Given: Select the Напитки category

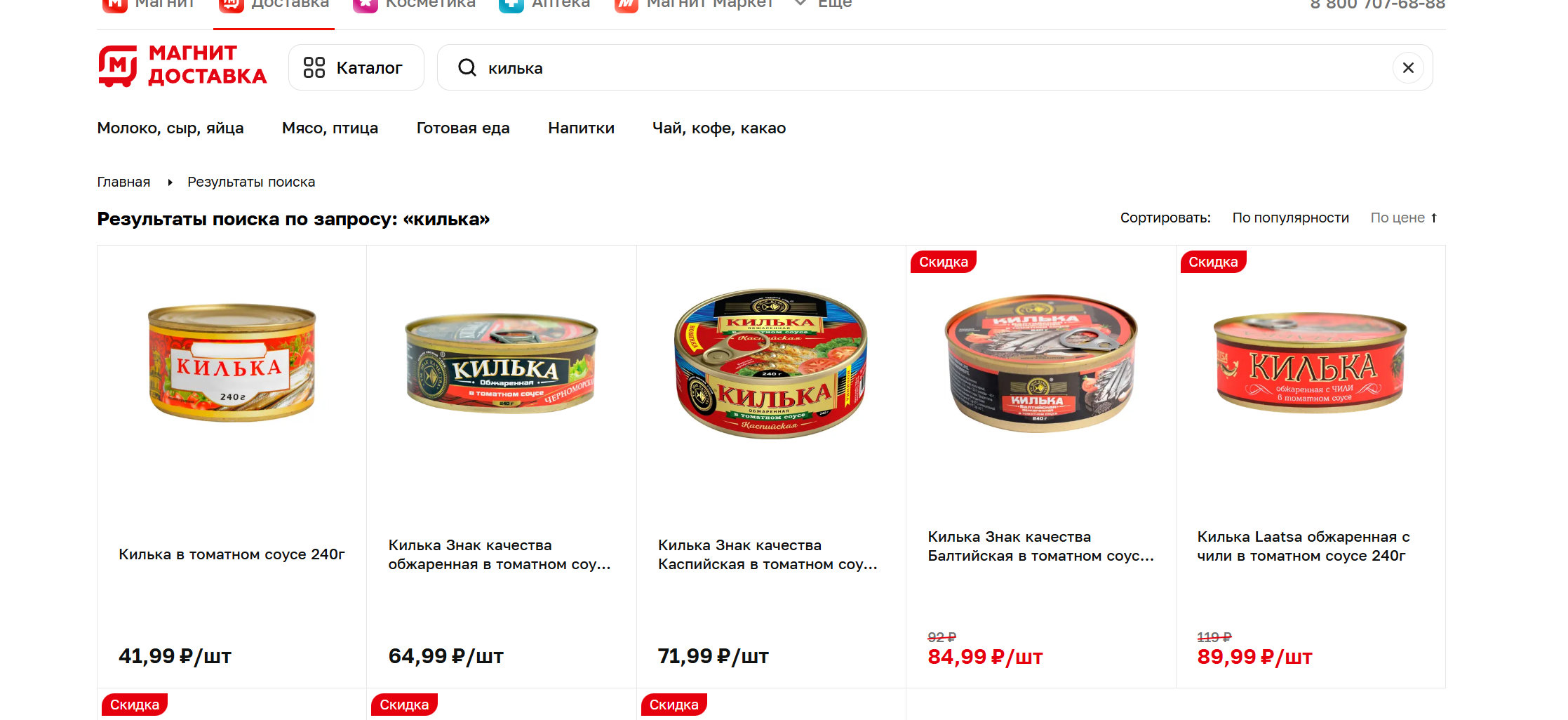Looking at the screenshot, I should tap(581, 128).
